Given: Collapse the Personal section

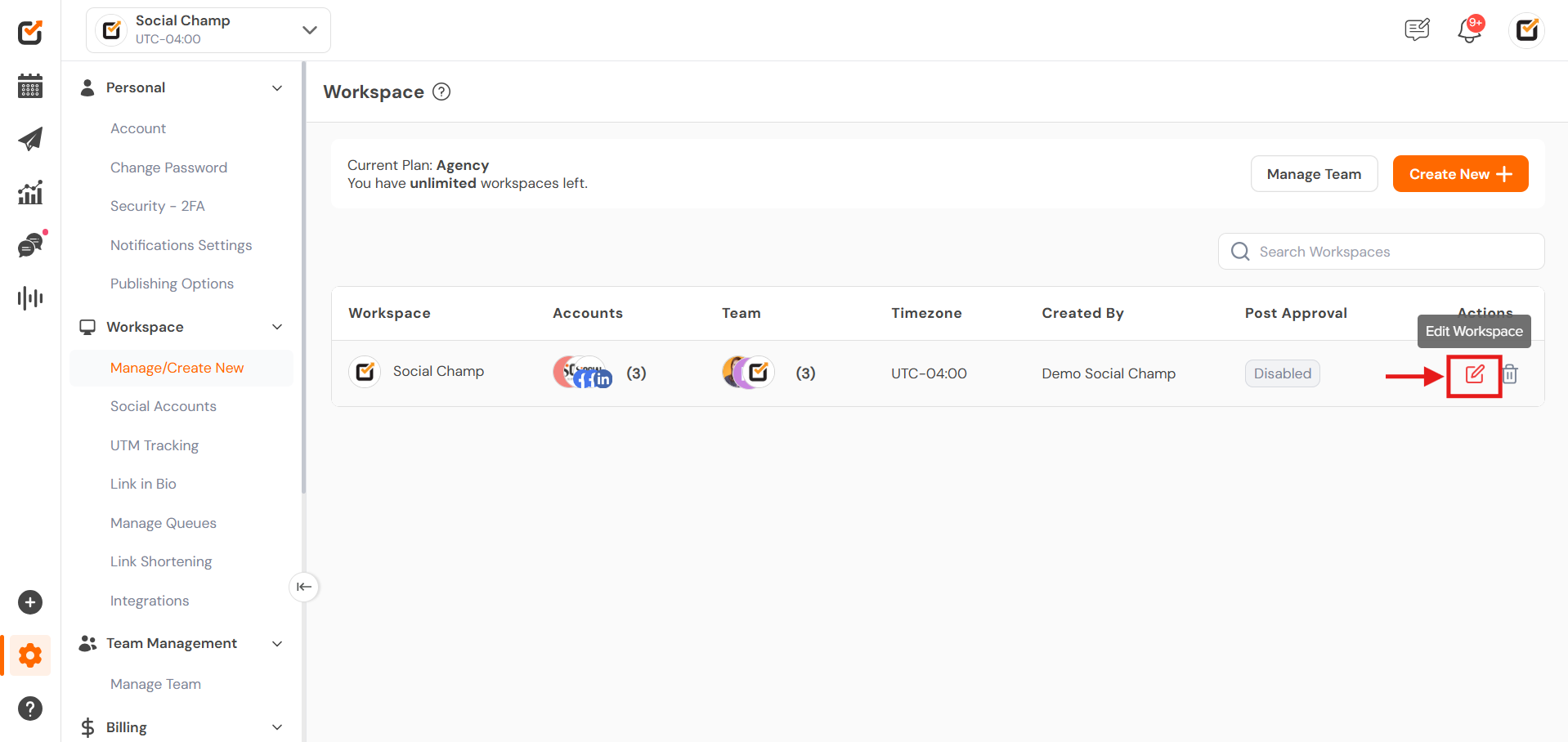Looking at the screenshot, I should click(277, 88).
